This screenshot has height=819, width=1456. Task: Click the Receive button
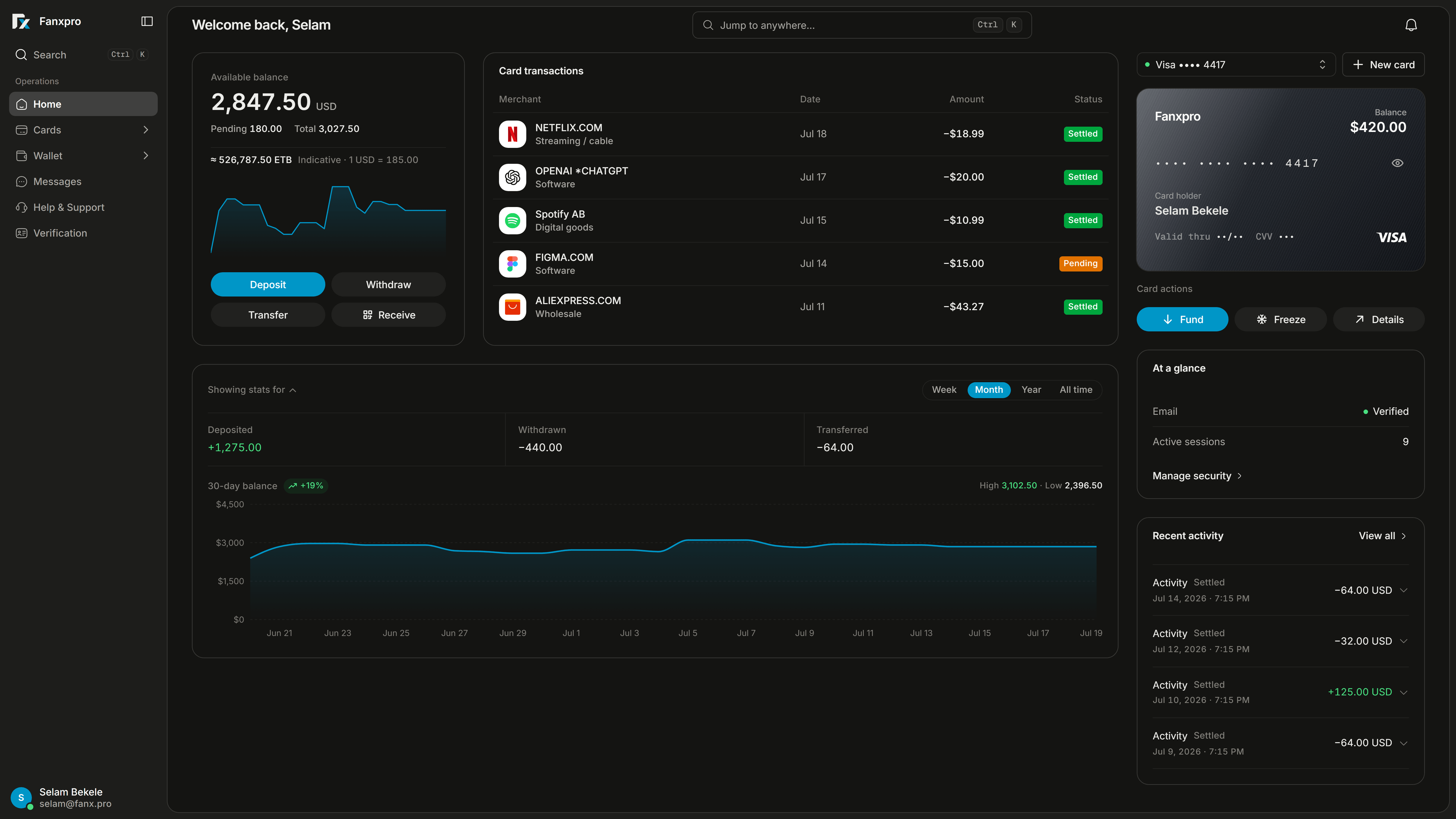click(x=388, y=315)
